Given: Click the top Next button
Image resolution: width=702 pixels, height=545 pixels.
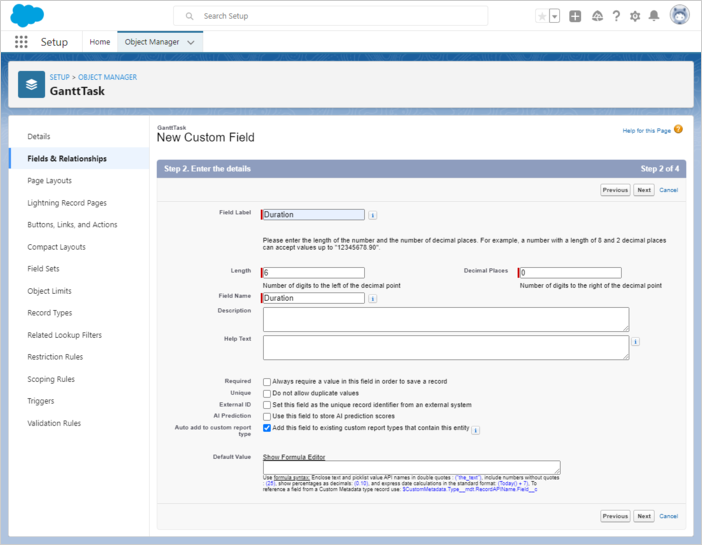Looking at the screenshot, I should [x=643, y=190].
